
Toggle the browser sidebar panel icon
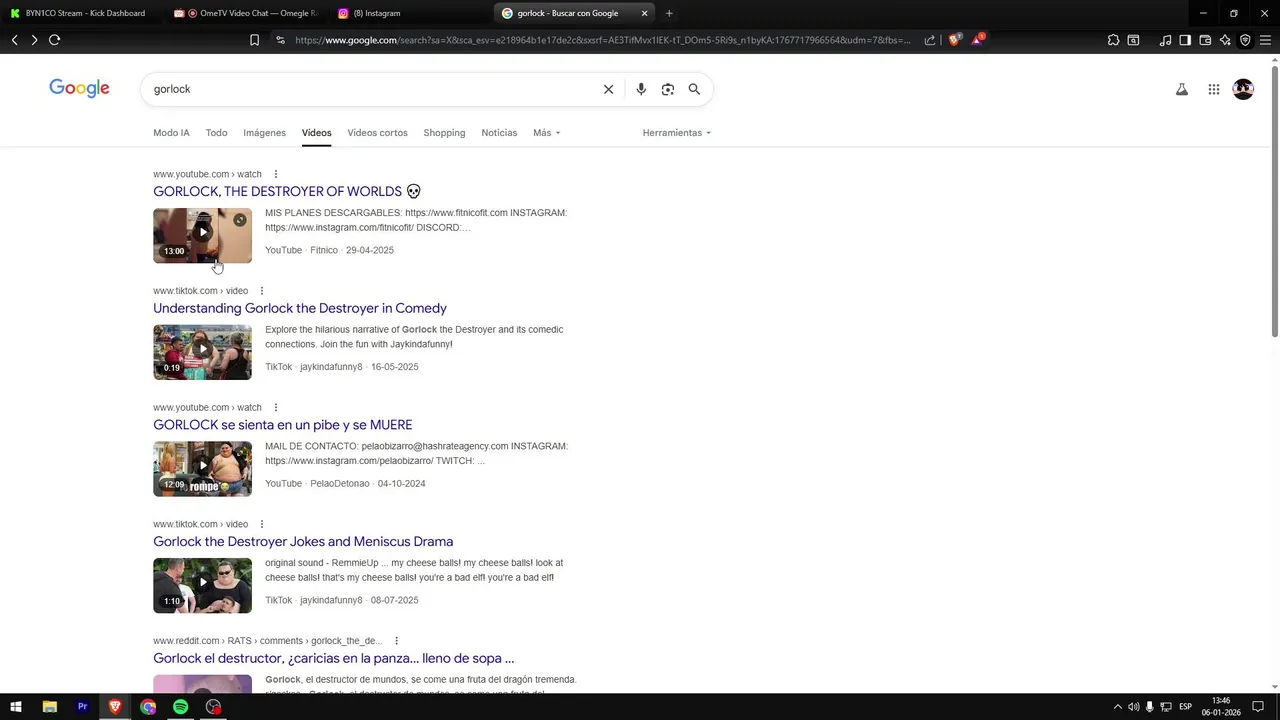tap(1185, 40)
